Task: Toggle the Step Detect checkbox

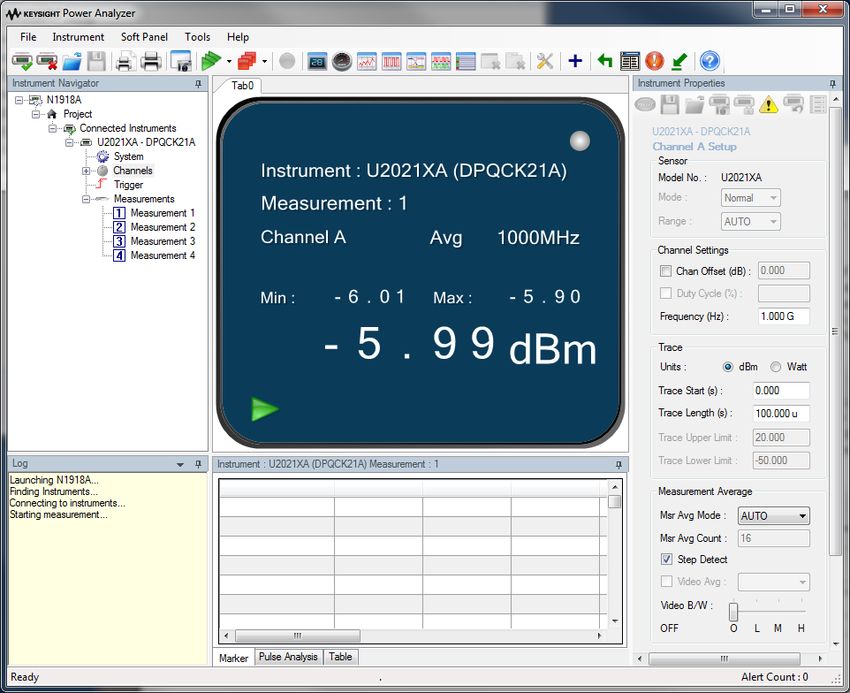Action: pos(666,559)
